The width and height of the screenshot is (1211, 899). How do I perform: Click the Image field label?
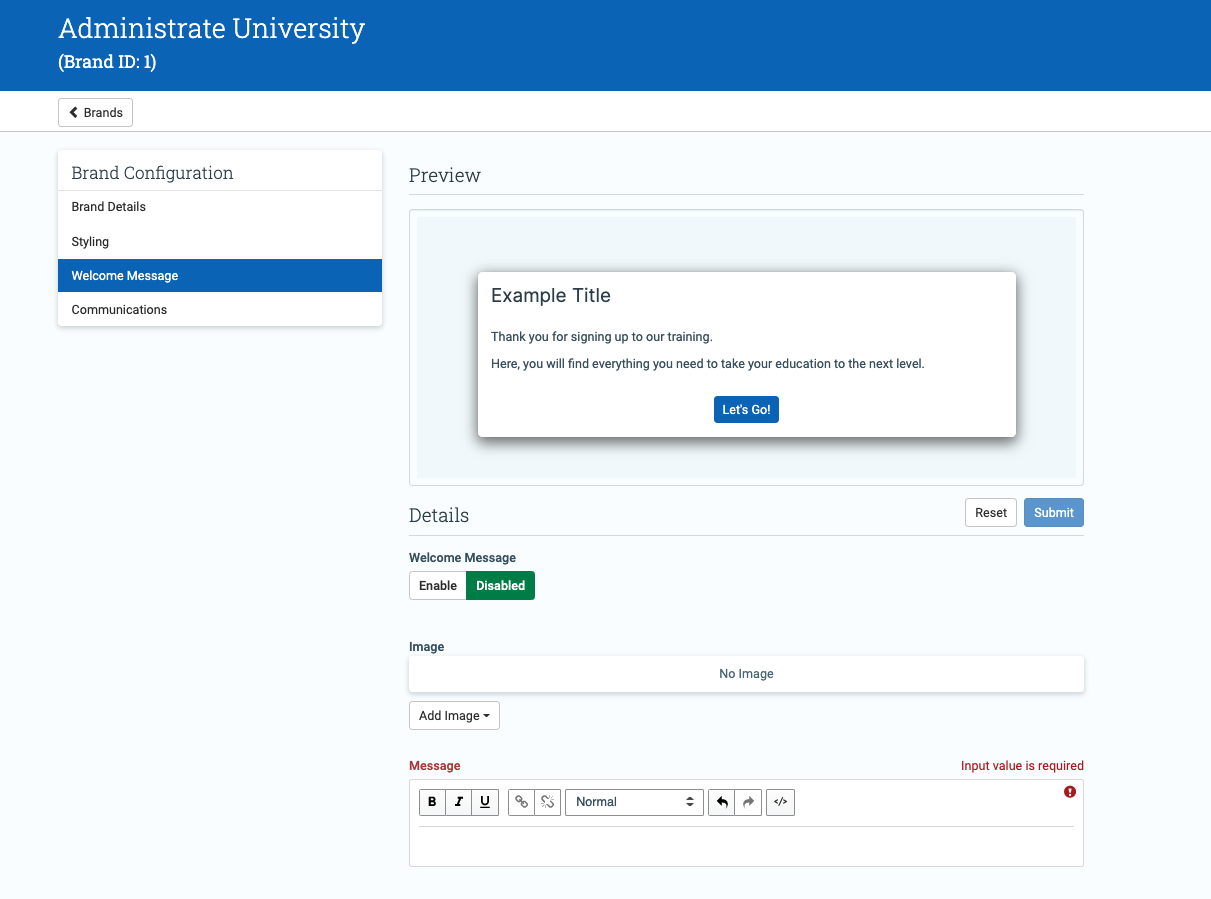(427, 647)
